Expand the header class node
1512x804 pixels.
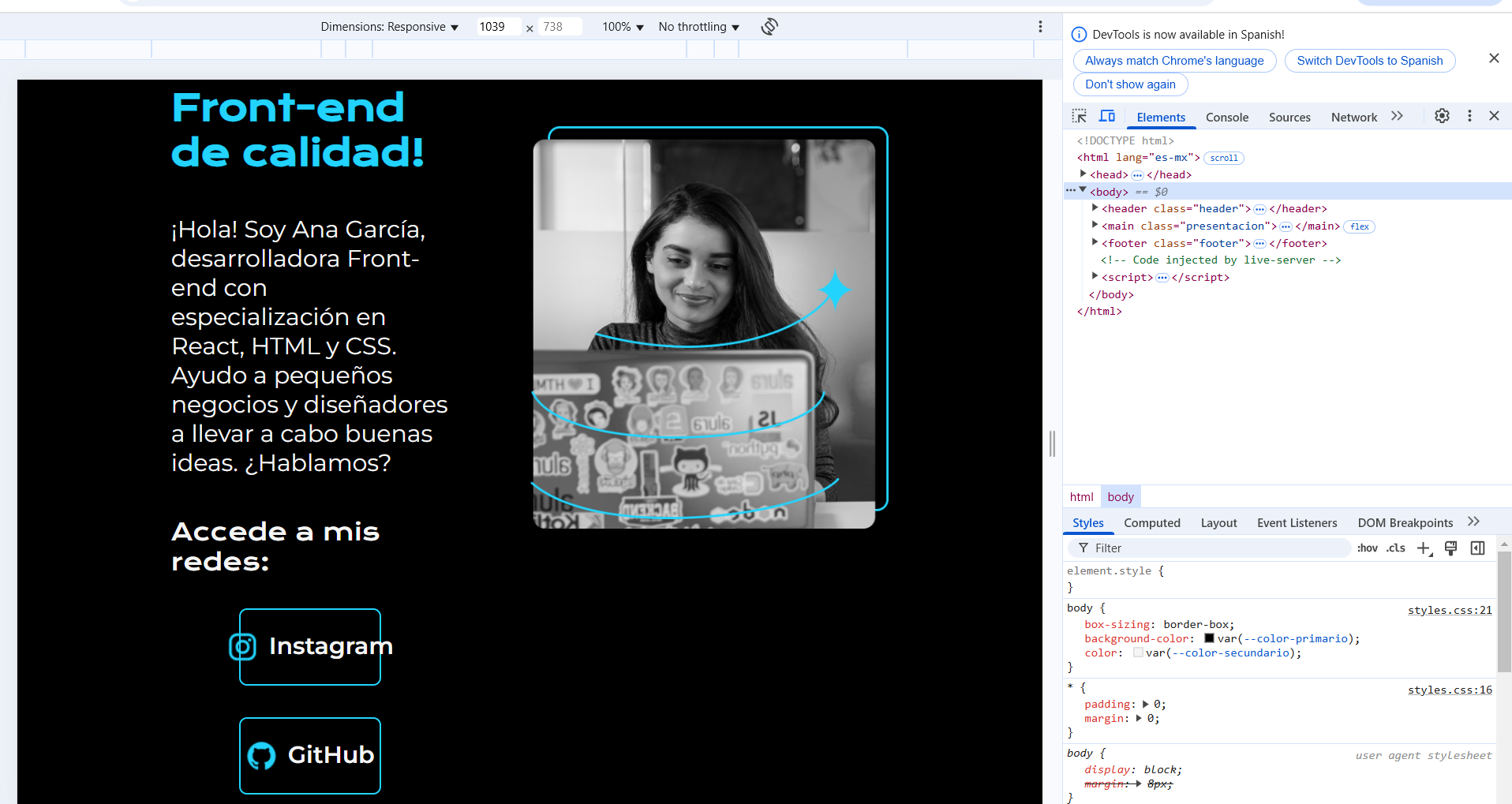click(1095, 208)
